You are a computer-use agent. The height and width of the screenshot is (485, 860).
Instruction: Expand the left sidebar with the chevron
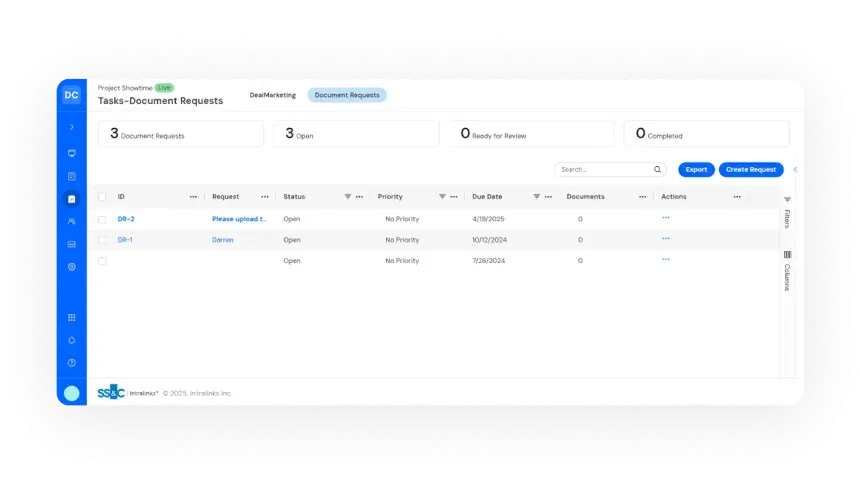coord(71,127)
